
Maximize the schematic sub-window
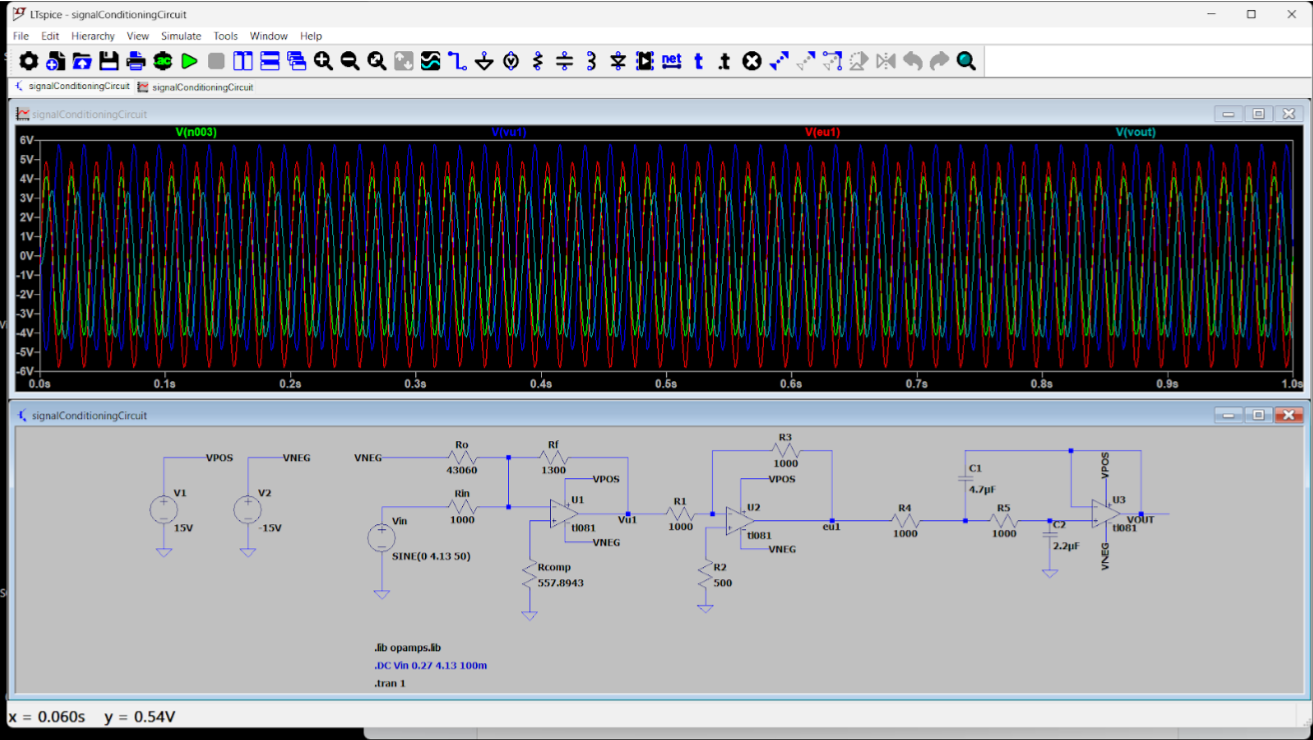pyautogui.click(x=1259, y=415)
